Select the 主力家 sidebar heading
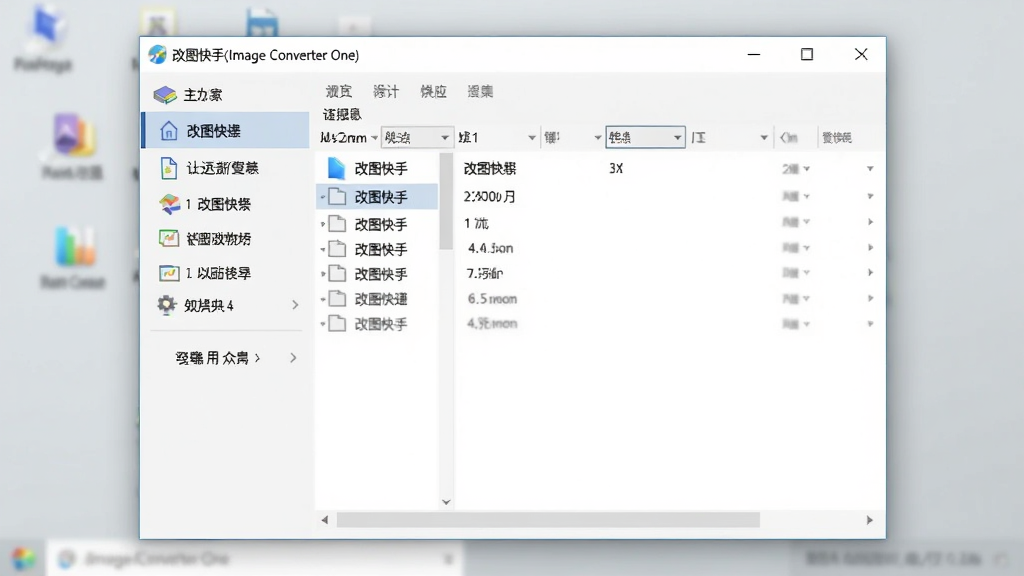The image size is (1024, 576). (x=202, y=95)
